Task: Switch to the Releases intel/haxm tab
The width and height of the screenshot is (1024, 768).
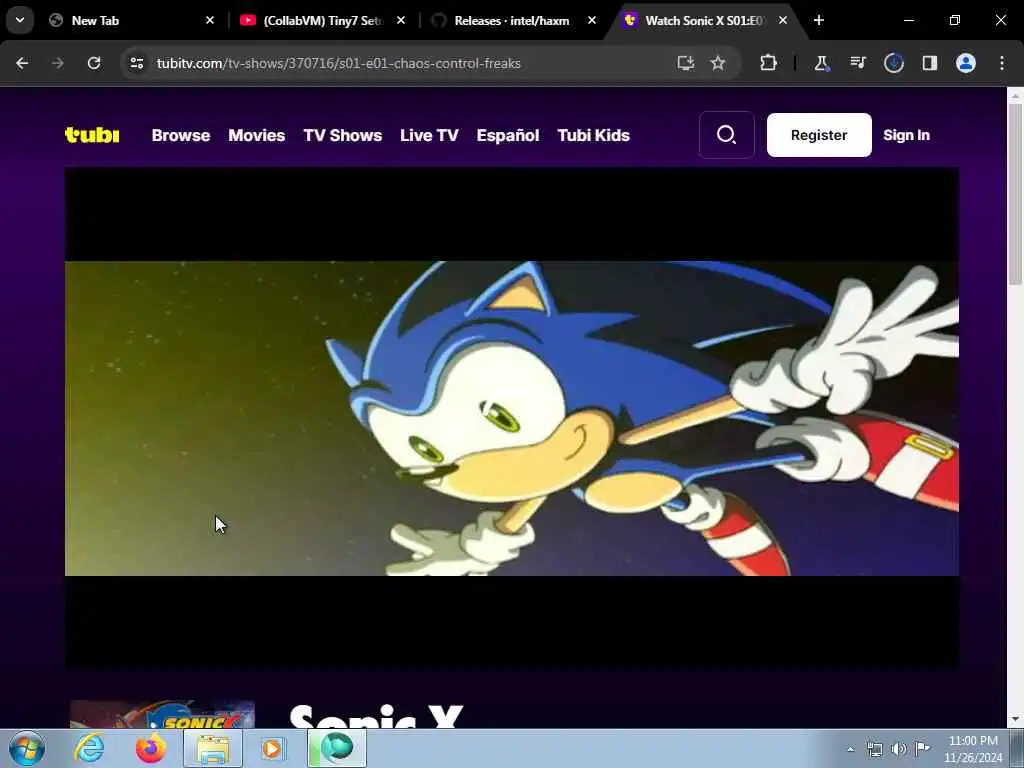Action: (x=513, y=20)
